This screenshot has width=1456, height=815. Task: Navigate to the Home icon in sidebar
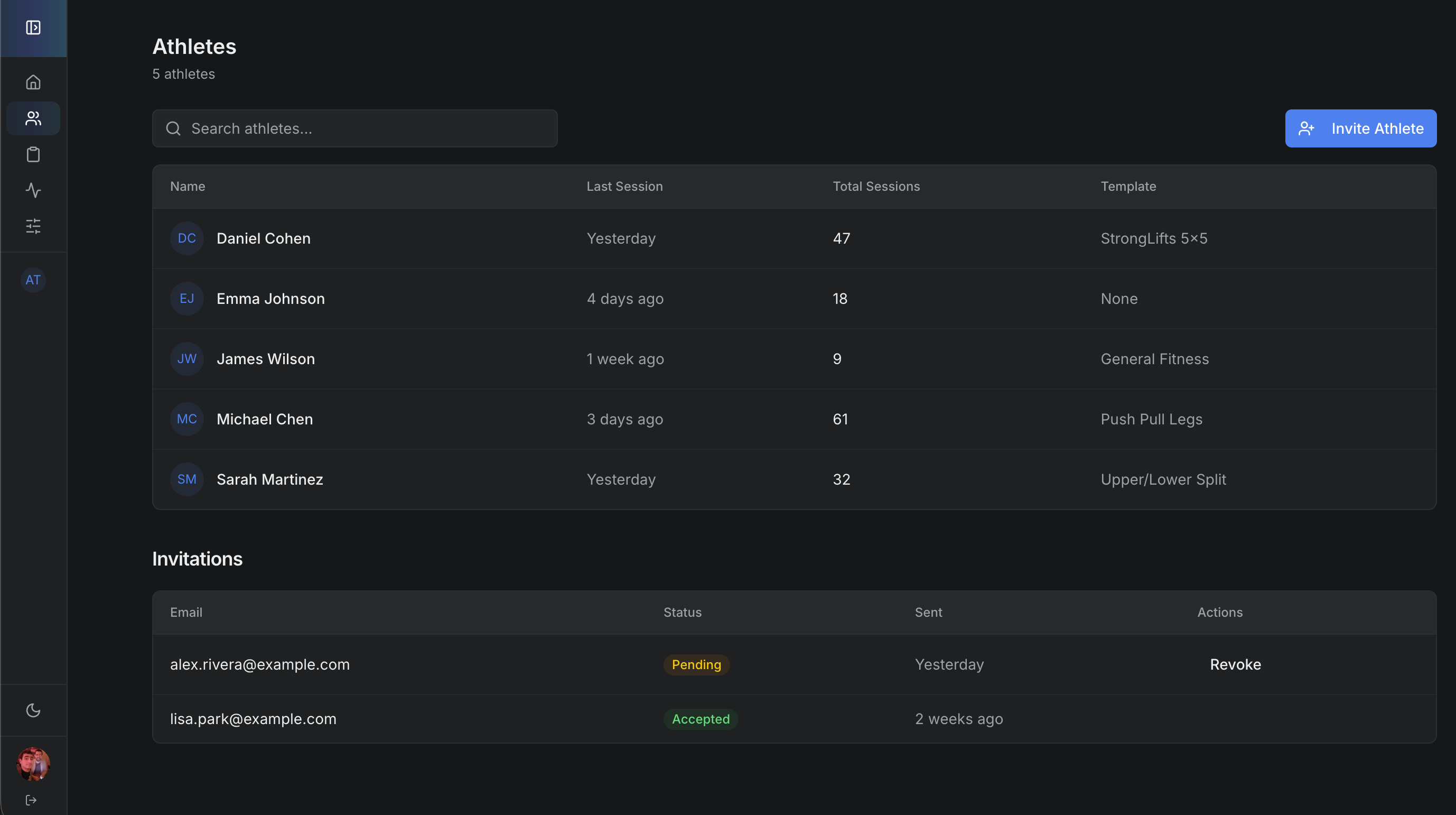tap(33, 81)
